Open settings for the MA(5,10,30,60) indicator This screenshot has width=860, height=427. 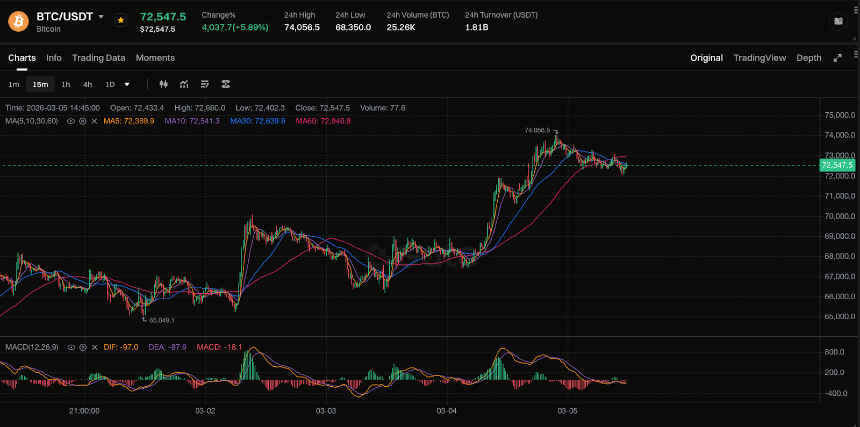point(82,121)
